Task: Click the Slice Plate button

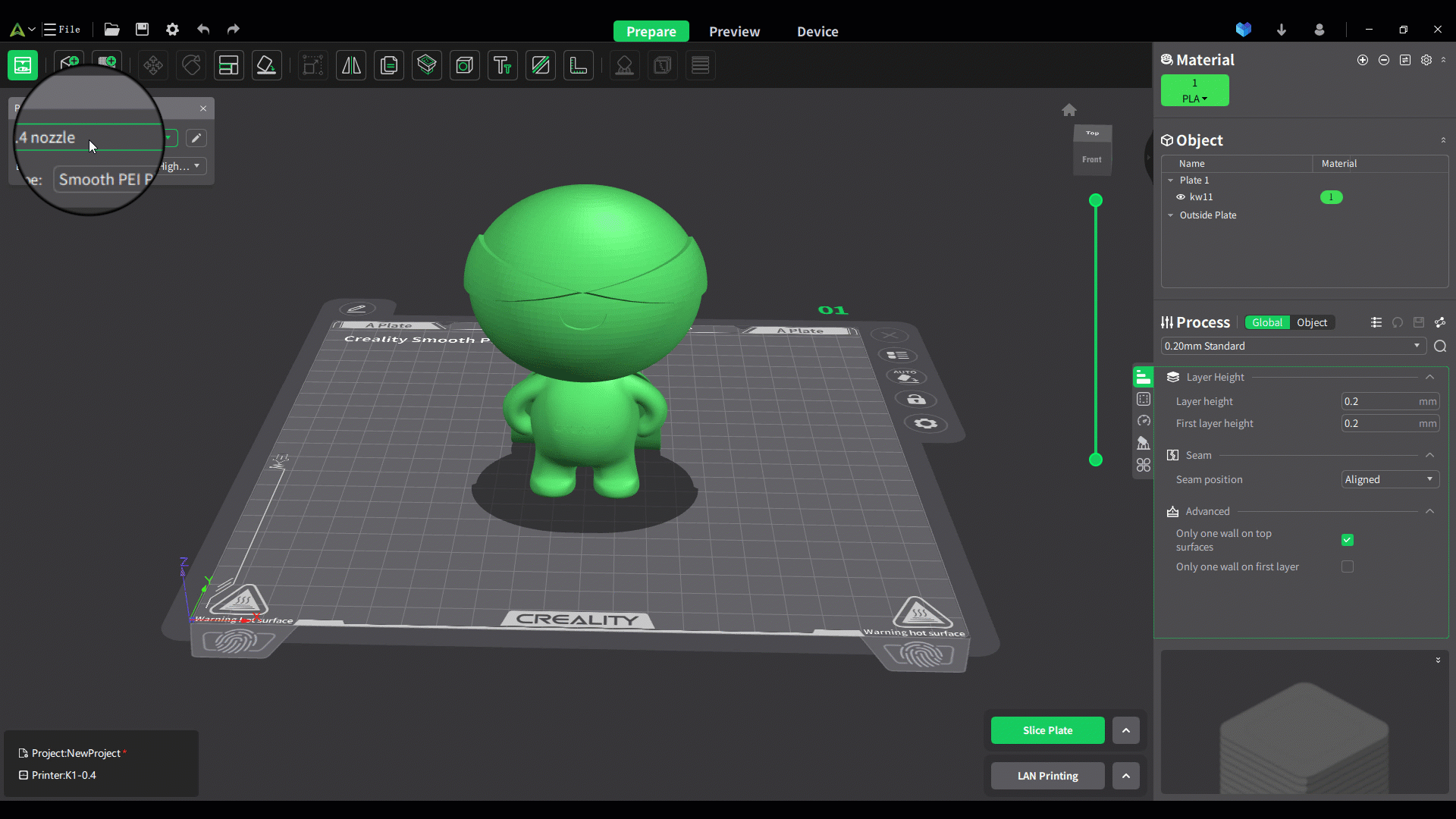Action: pos(1047,730)
